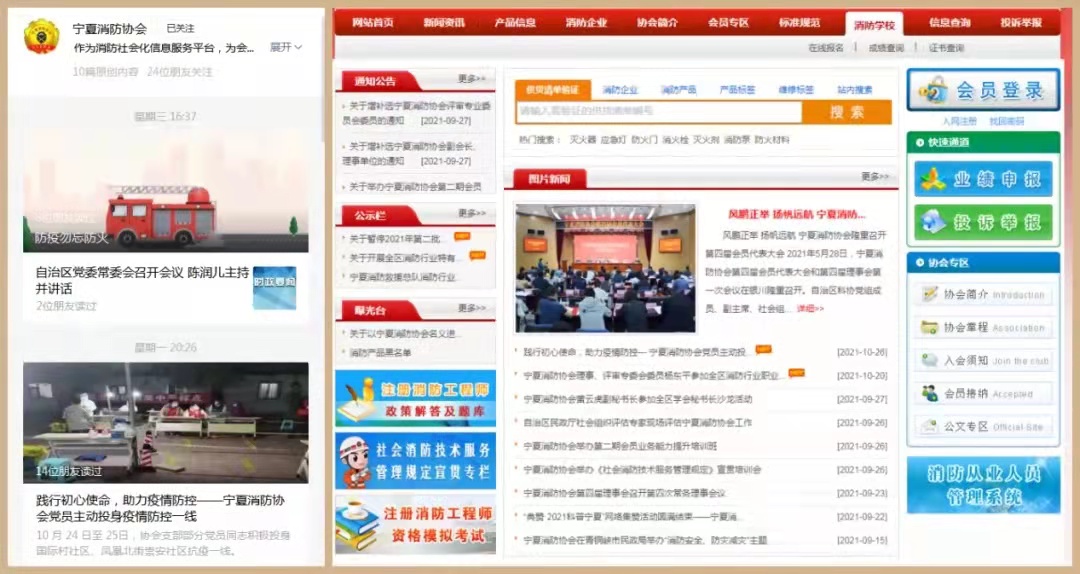Open 协会简介 Introduction in the 协会专区 sidebar

tap(983, 294)
